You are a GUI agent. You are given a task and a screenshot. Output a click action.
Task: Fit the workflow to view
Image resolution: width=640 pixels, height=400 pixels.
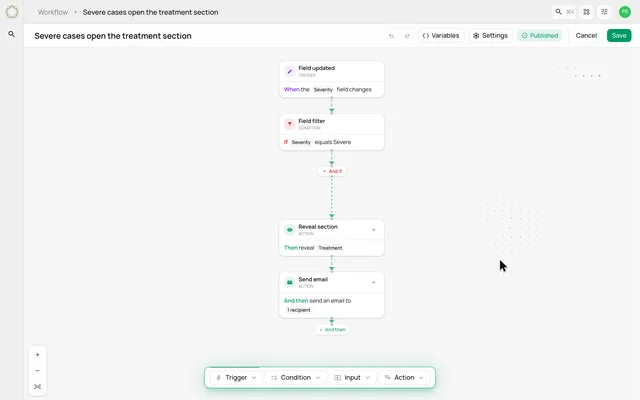(38, 387)
